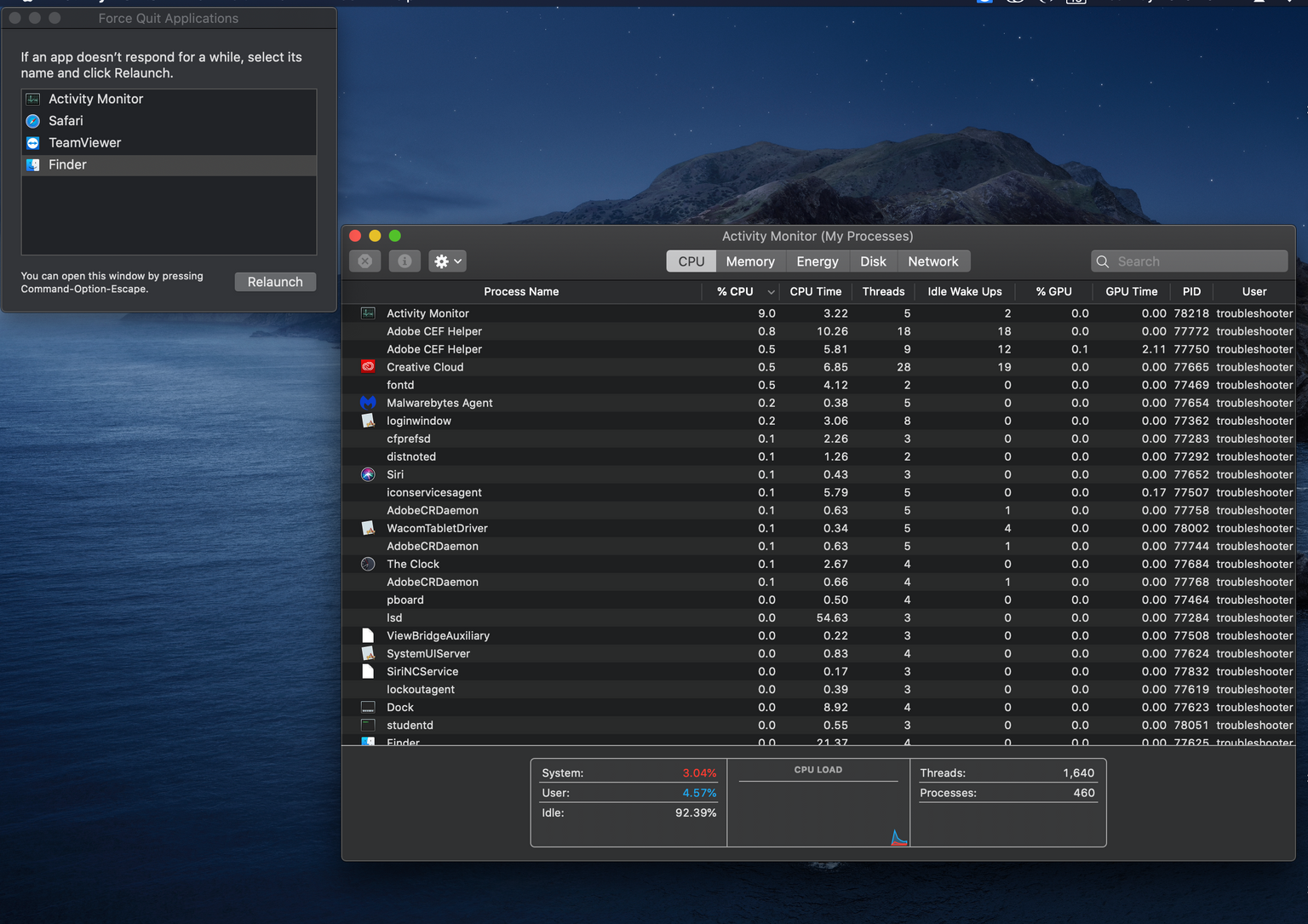Image resolution: width=1308 pixels, height=924 pixels.
Task: Click the Activity Monitor icon in Force Quit list
Action: point(32,99)
